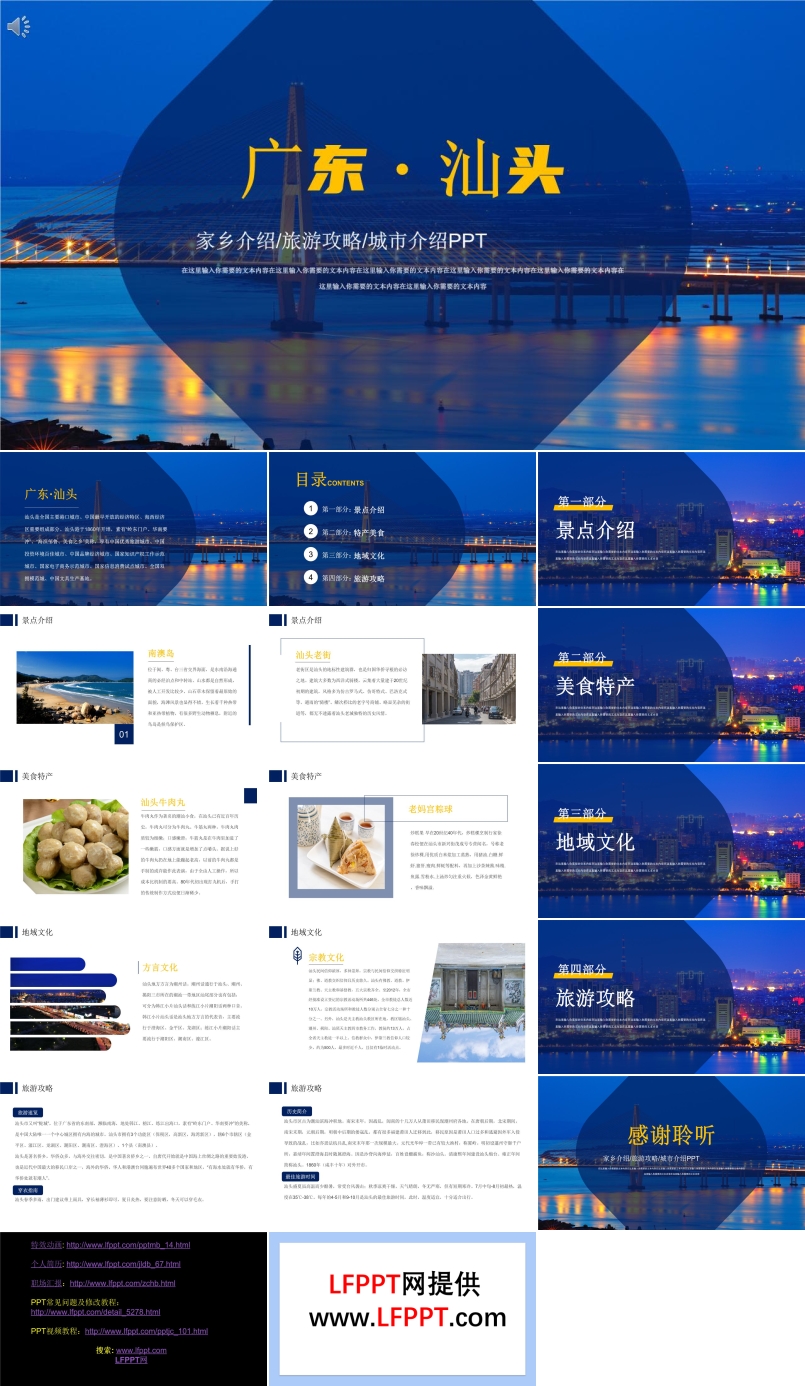Click the number 4 circle in contents
The height and width of the screenshot is (1386, 805).
(x=311, y=577)
